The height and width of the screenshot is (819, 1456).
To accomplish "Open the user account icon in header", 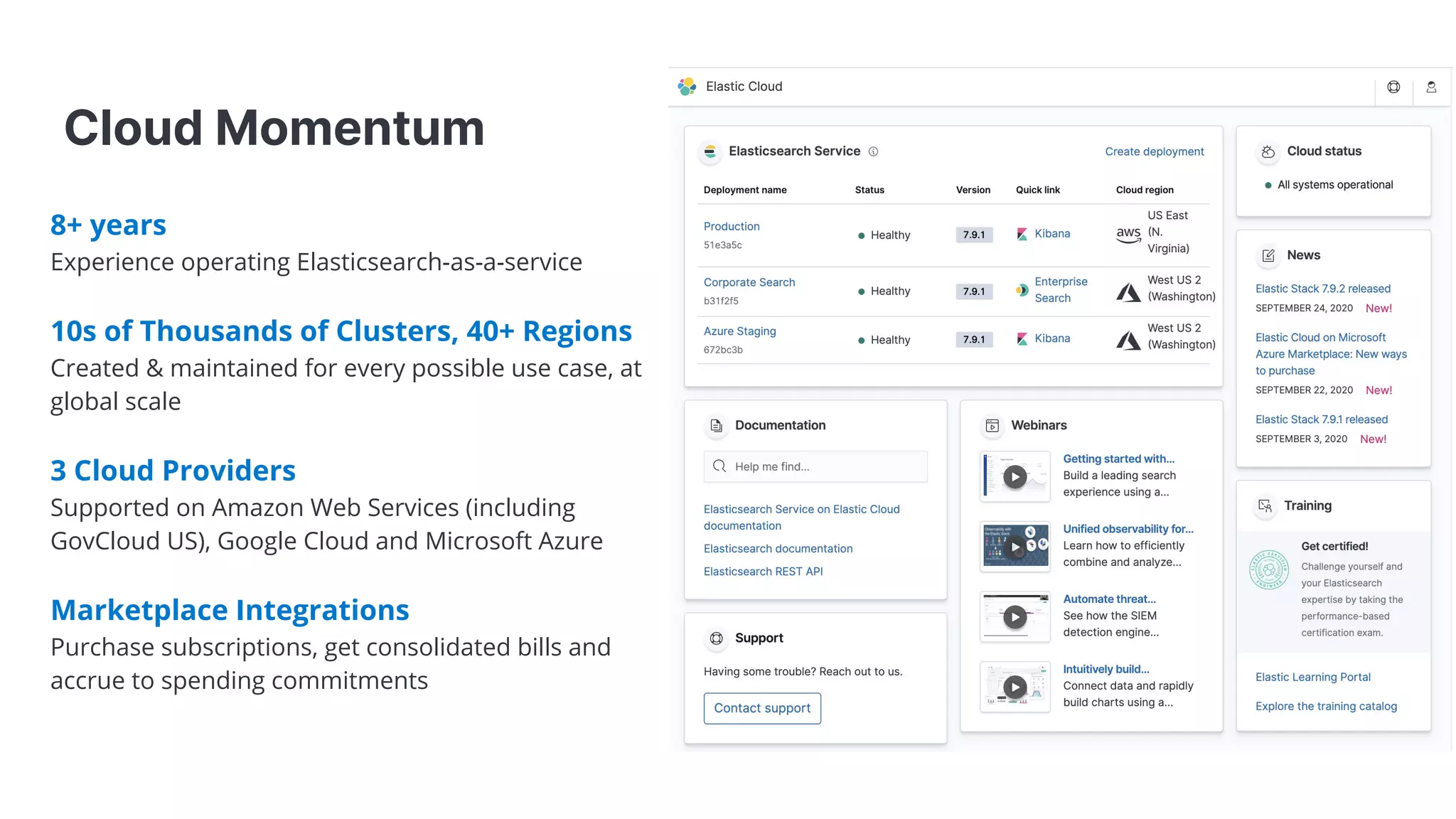I will 1431,87.
